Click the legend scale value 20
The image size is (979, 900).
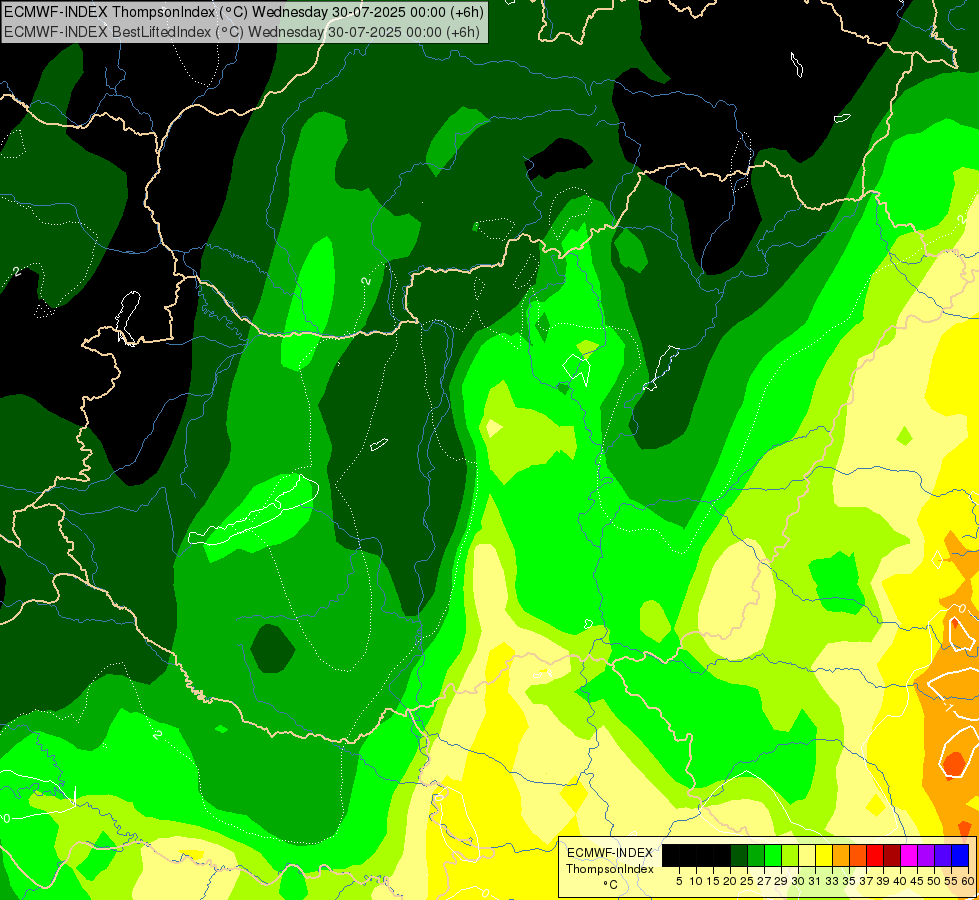tap(730, 881)
